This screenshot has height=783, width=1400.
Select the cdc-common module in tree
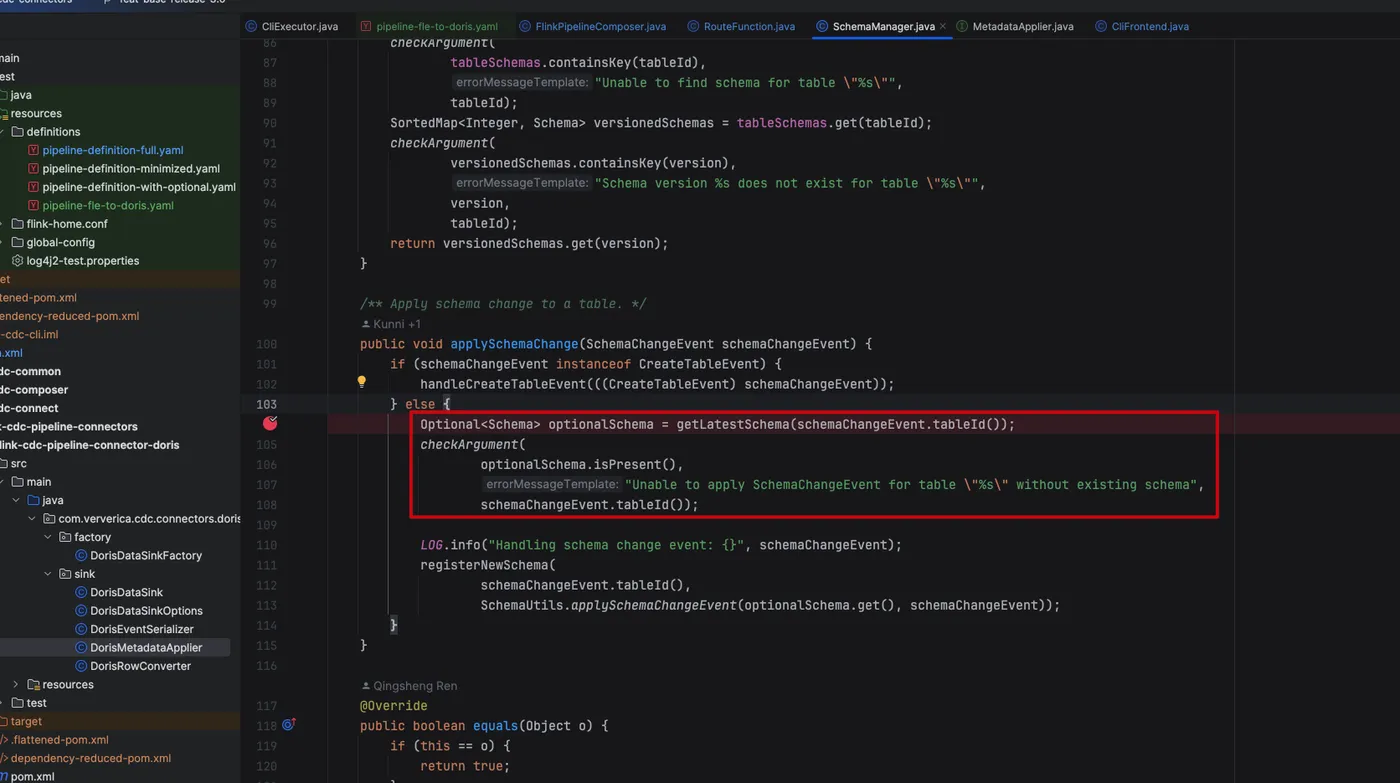tap(31, 371)
